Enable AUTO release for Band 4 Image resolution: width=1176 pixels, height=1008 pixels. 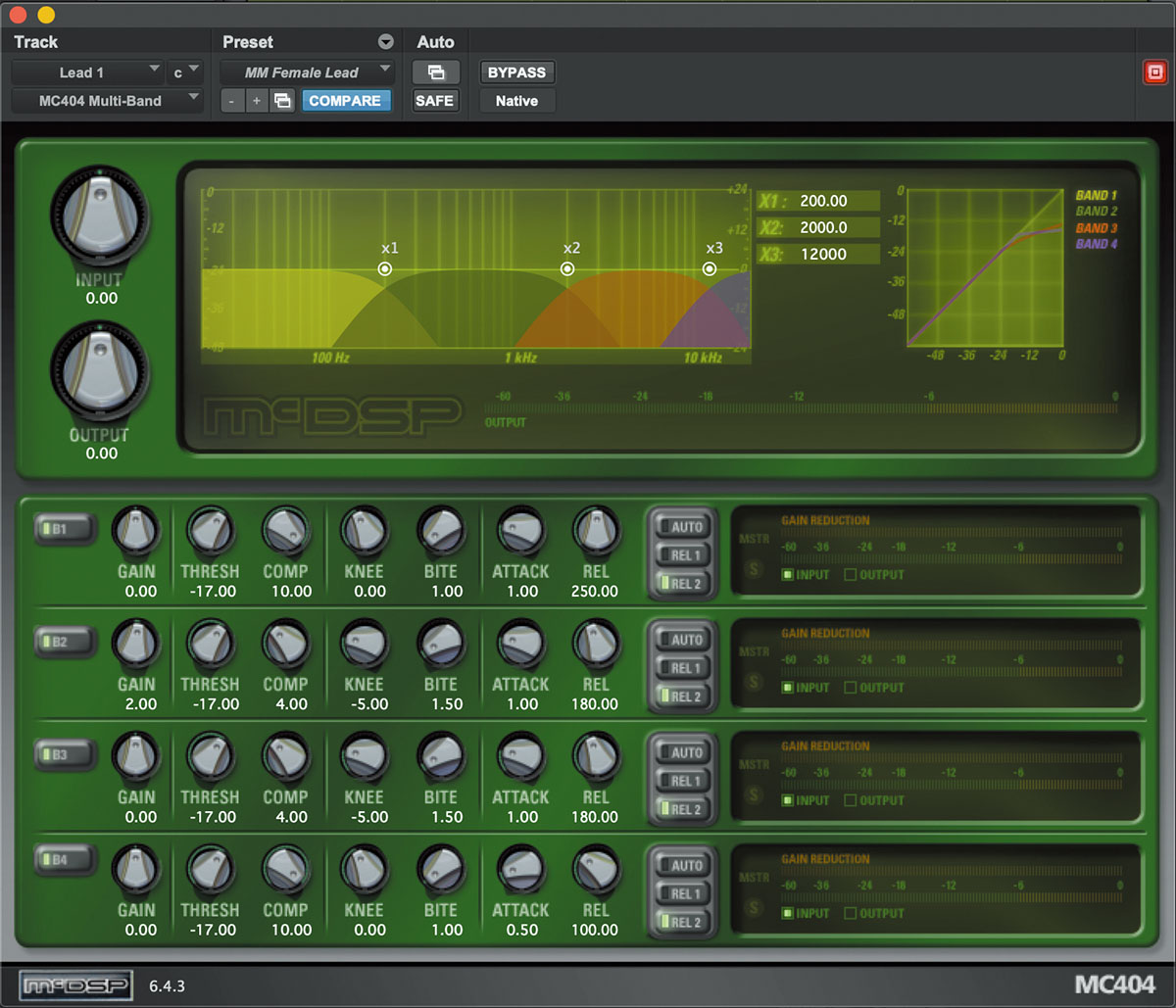(x=681, y=866)
